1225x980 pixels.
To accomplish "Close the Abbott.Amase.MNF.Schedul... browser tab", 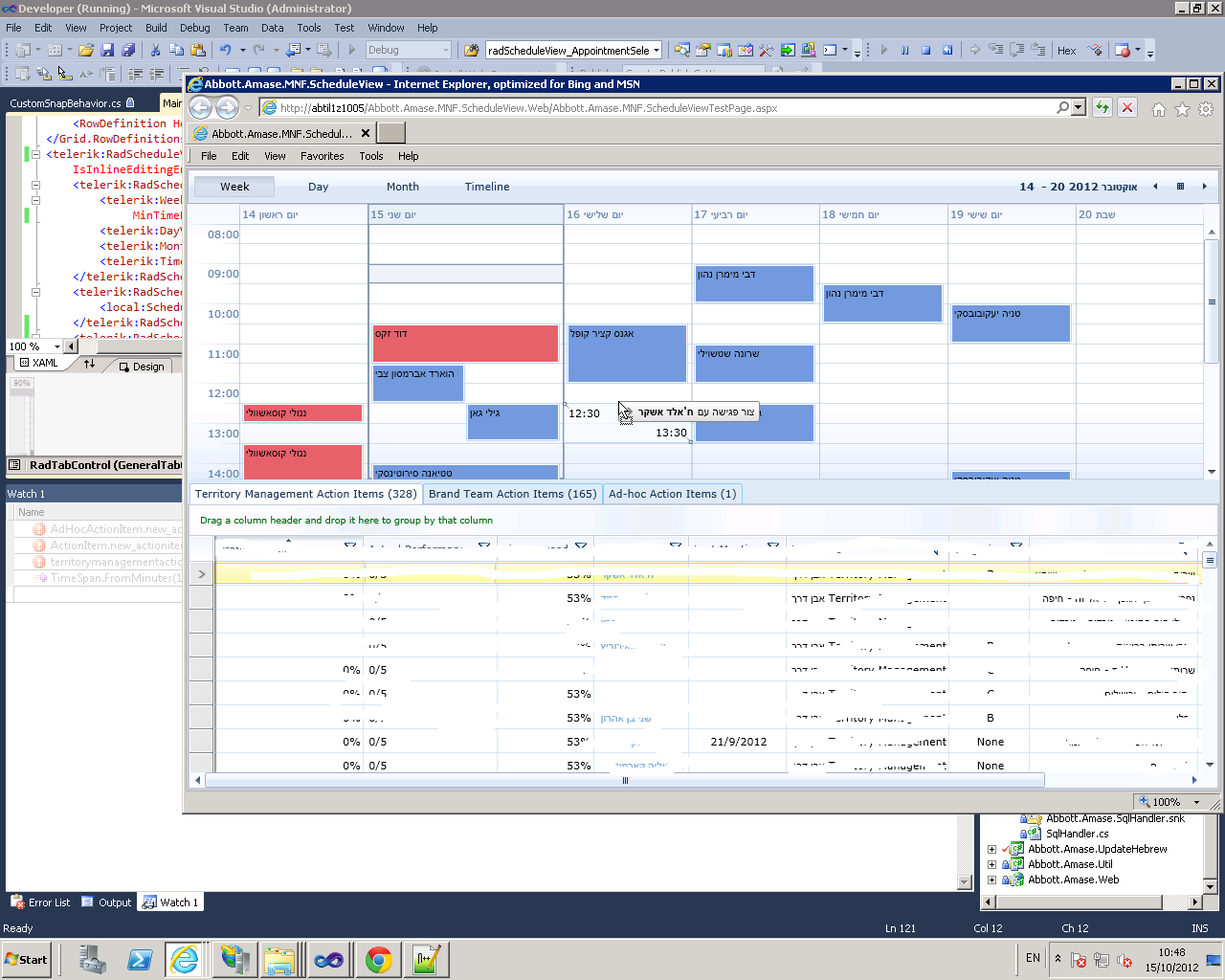I will click(366, 133).
